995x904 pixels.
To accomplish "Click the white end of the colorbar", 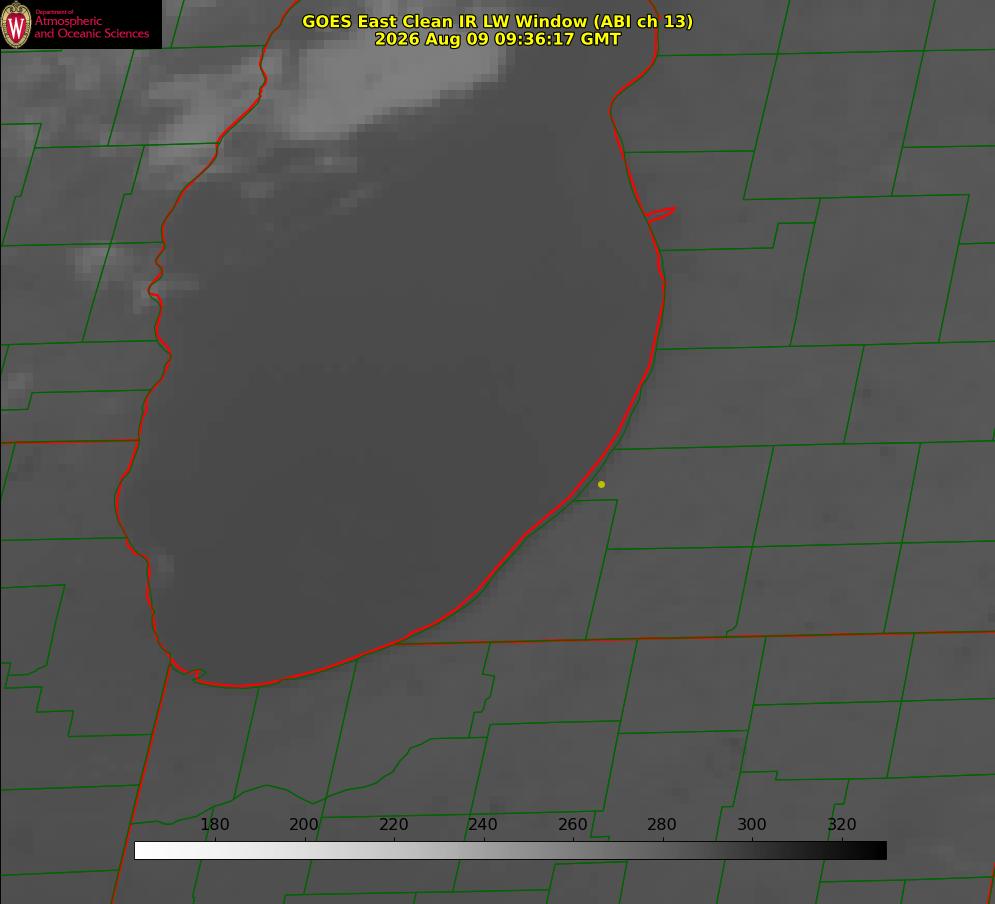I will coord(146,850).
